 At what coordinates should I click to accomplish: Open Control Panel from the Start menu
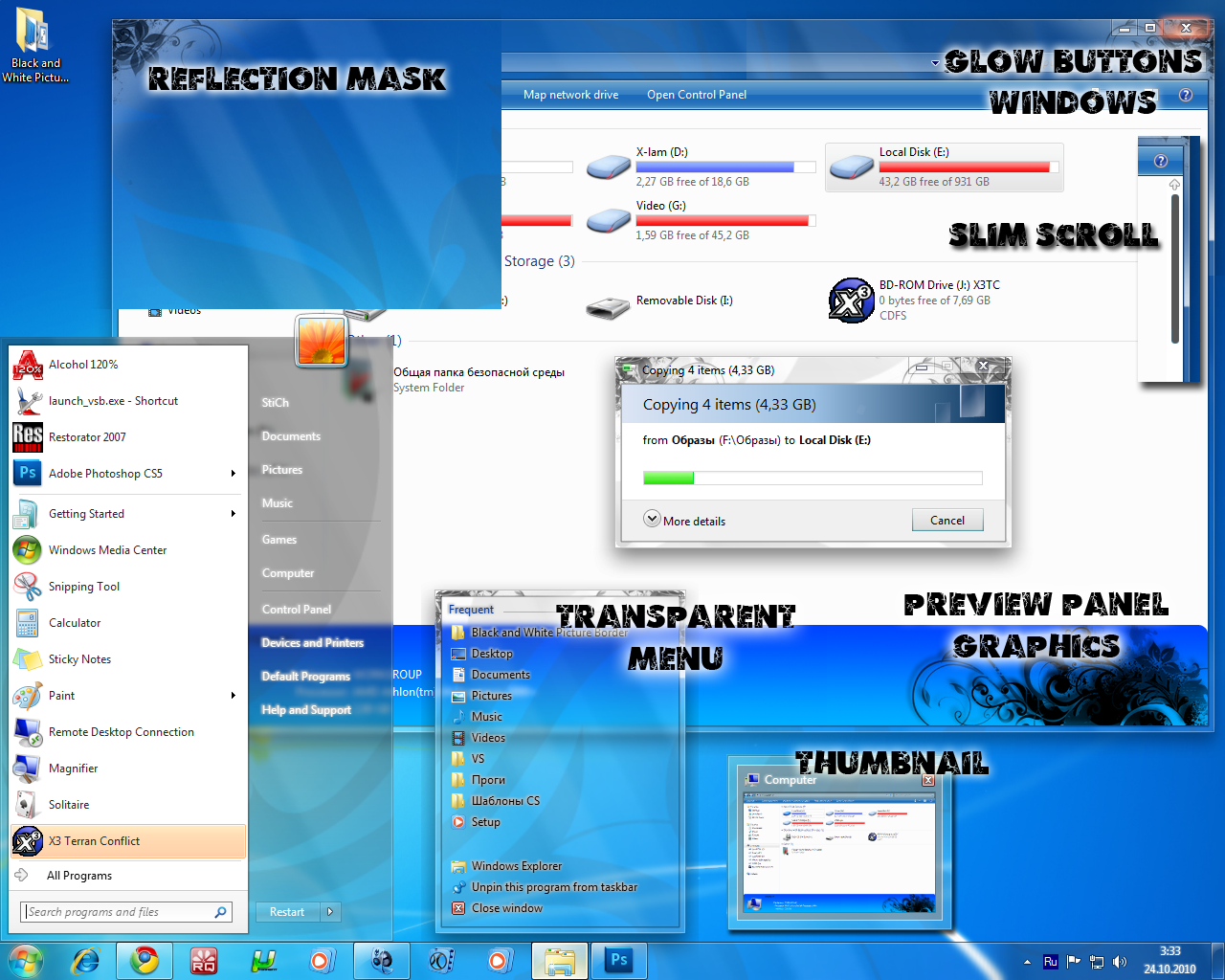tap(297, 610)
